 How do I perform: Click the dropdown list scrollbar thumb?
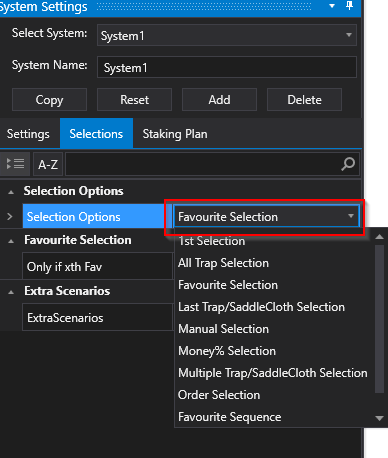(379, 319)
